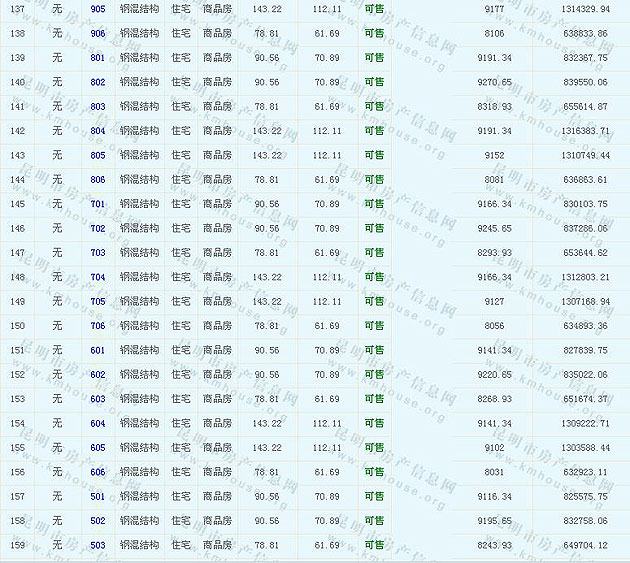Select room 802 link
This screenshot has height=563, width=630.
tap(97, 82)
